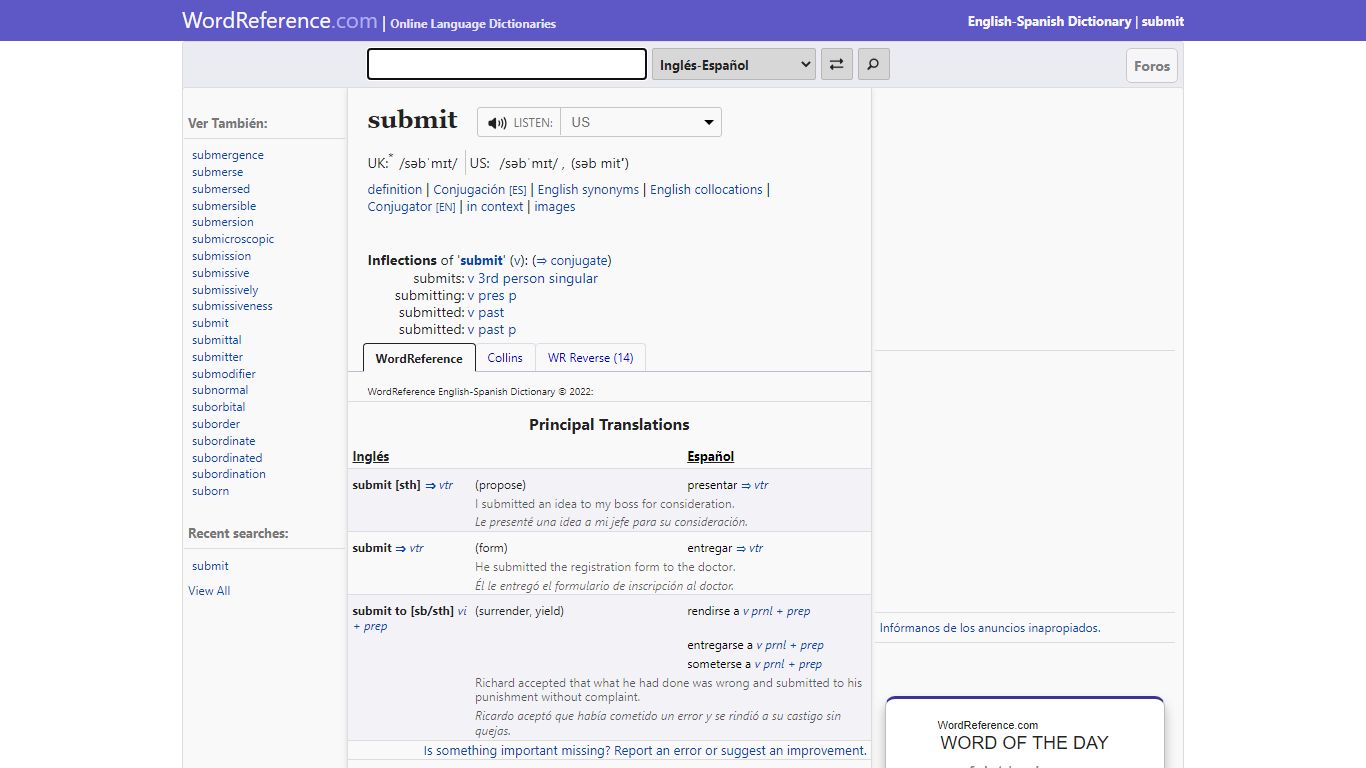
Task: Click 'v prnl + prep' after entregarse a
Action: pos(789,645)
